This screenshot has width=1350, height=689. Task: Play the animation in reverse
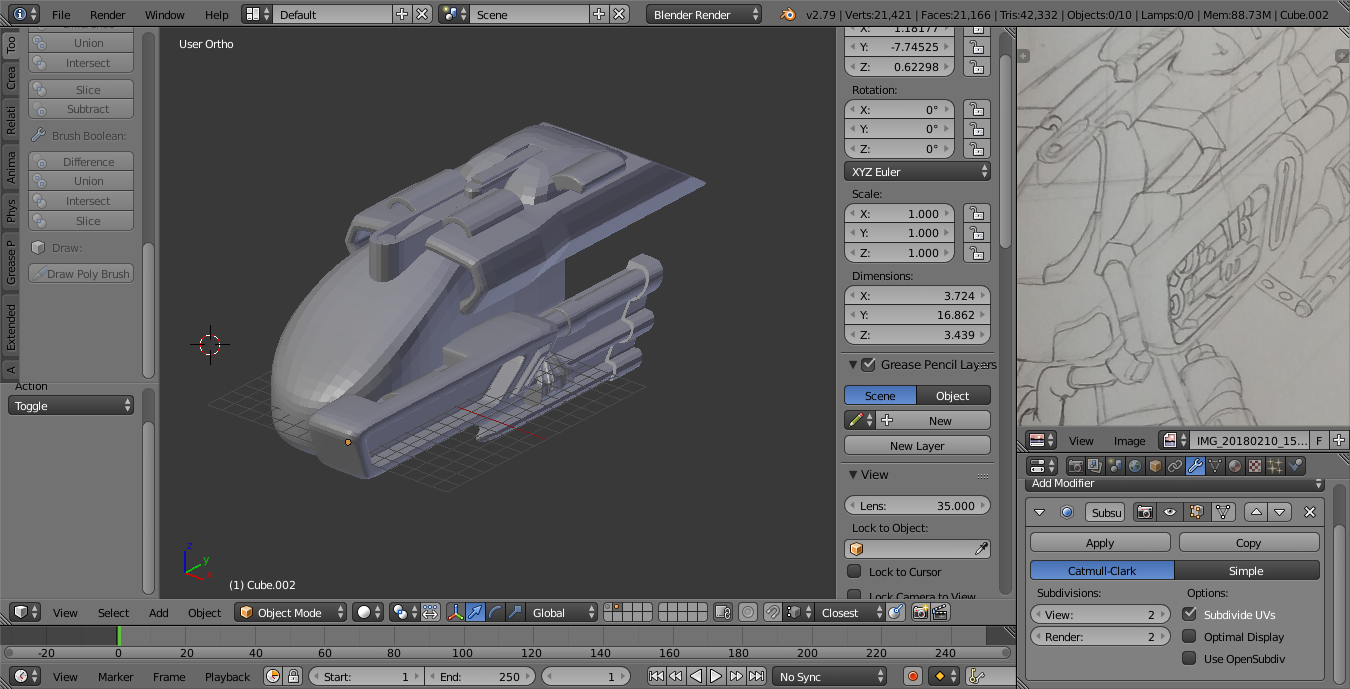(696, 676)
